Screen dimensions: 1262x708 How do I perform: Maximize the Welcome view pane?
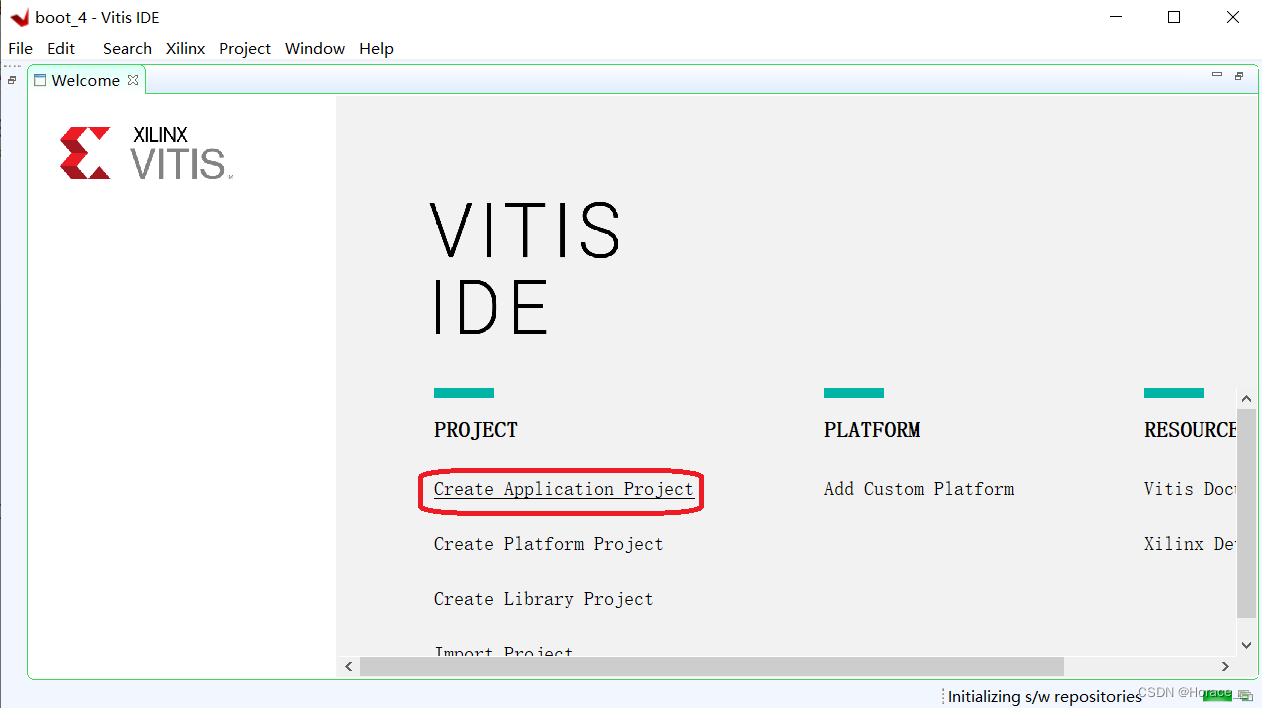click(x=1238, y=75)
